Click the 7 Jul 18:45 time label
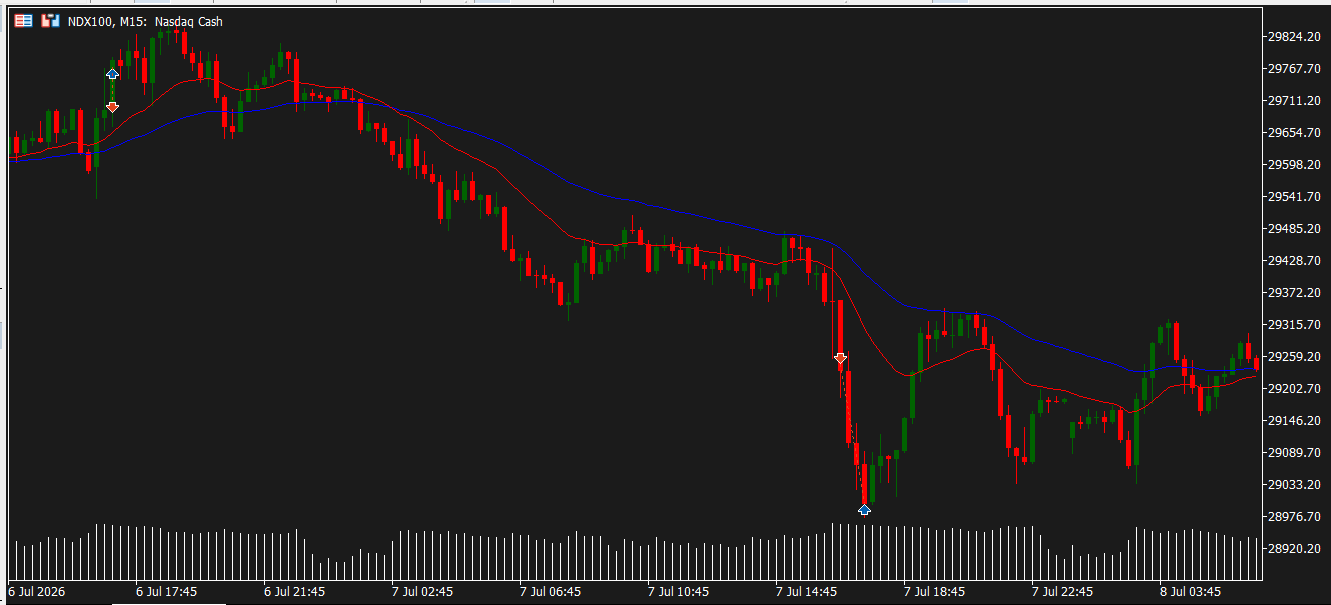 (934, 592)
